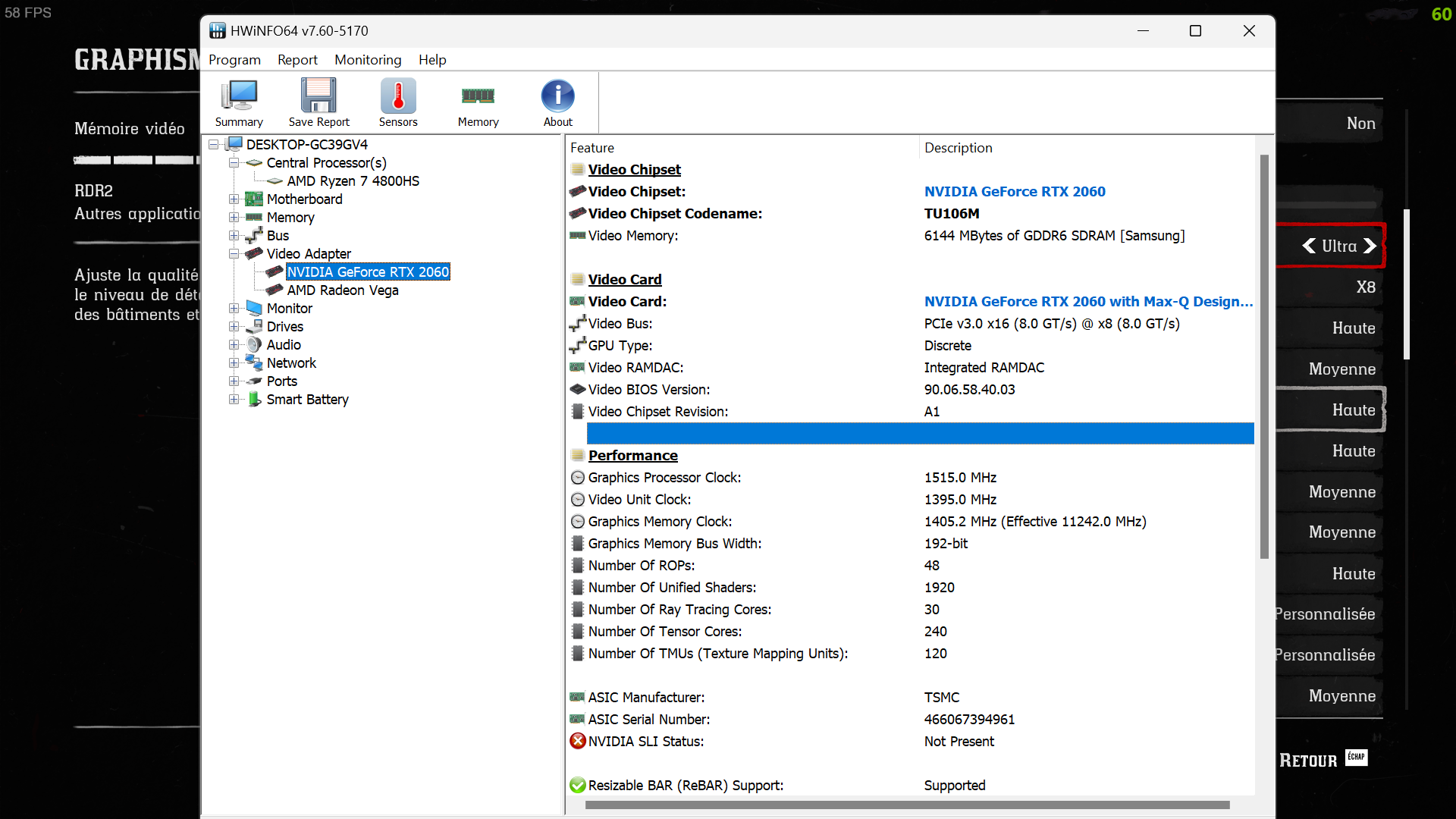
Task: Collapse the DESKTOP-GC39GV4 root node
Action: (x=214, y=144)
